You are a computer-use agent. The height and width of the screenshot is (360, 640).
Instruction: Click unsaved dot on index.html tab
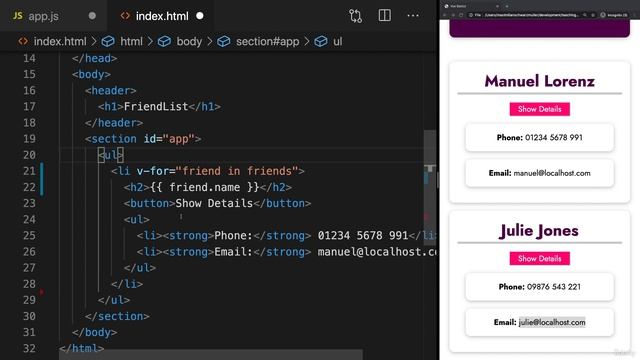tap(200, 16)
